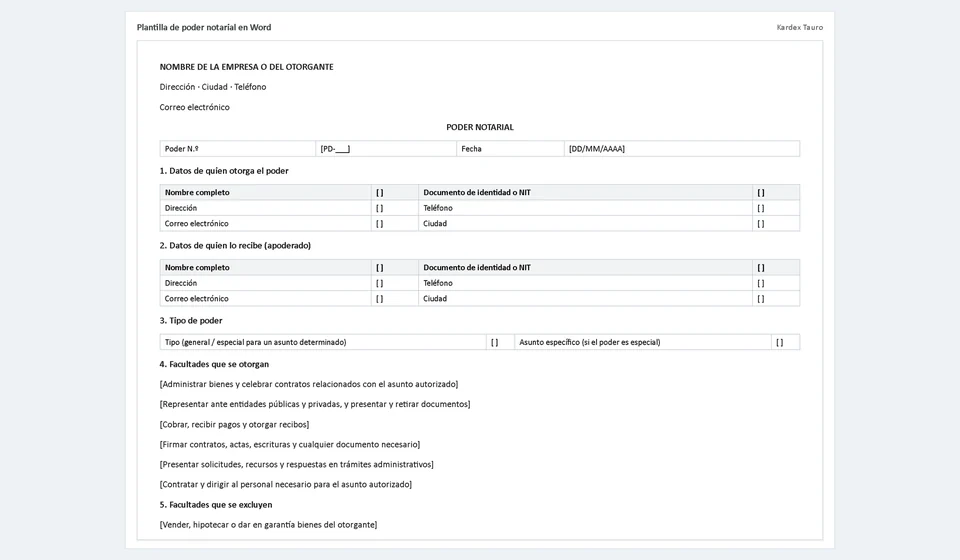Click '[Firmar contratos, actas, escrituras...]' line
This screenshot has height=560, width=960.
tap(290, 445)
